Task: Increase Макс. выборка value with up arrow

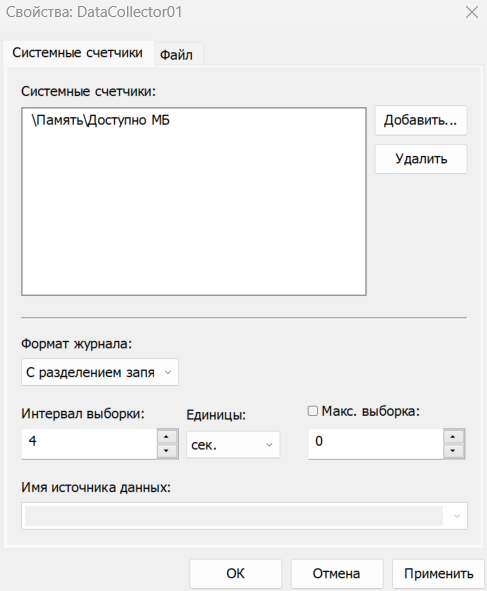Action: click(453, 437)
